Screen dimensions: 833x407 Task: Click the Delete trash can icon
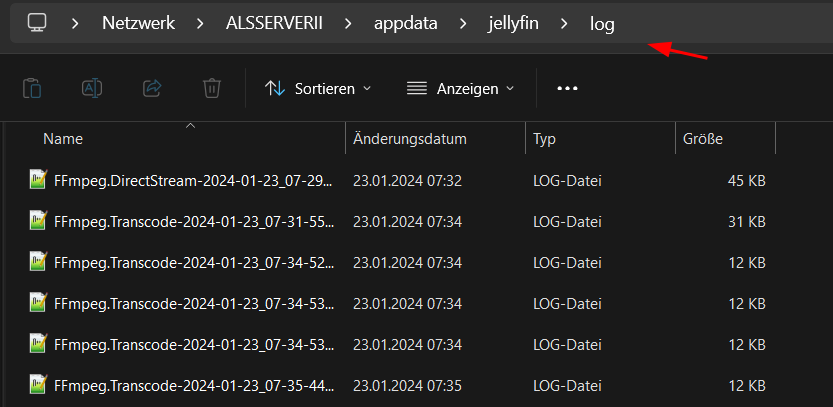point(212,88)
